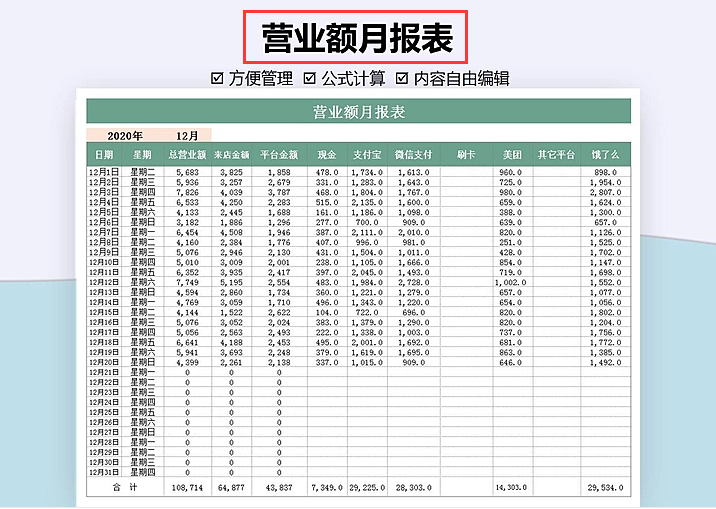Select 星期四 cell in 12月17日 row
The height and width of the screenshot is (509, 716).
tap(142, 333)
